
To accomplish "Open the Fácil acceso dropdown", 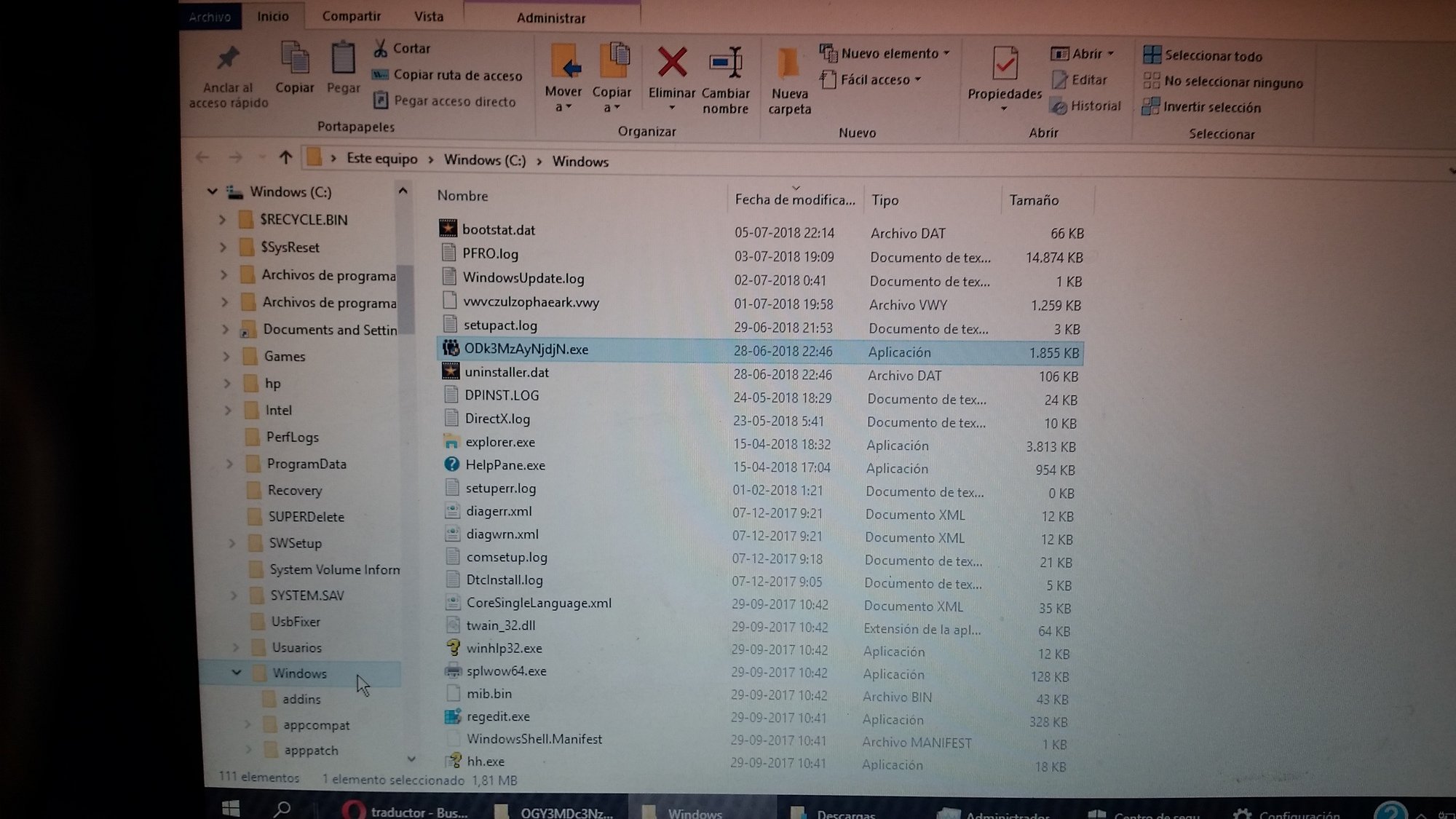I will 871,79.
